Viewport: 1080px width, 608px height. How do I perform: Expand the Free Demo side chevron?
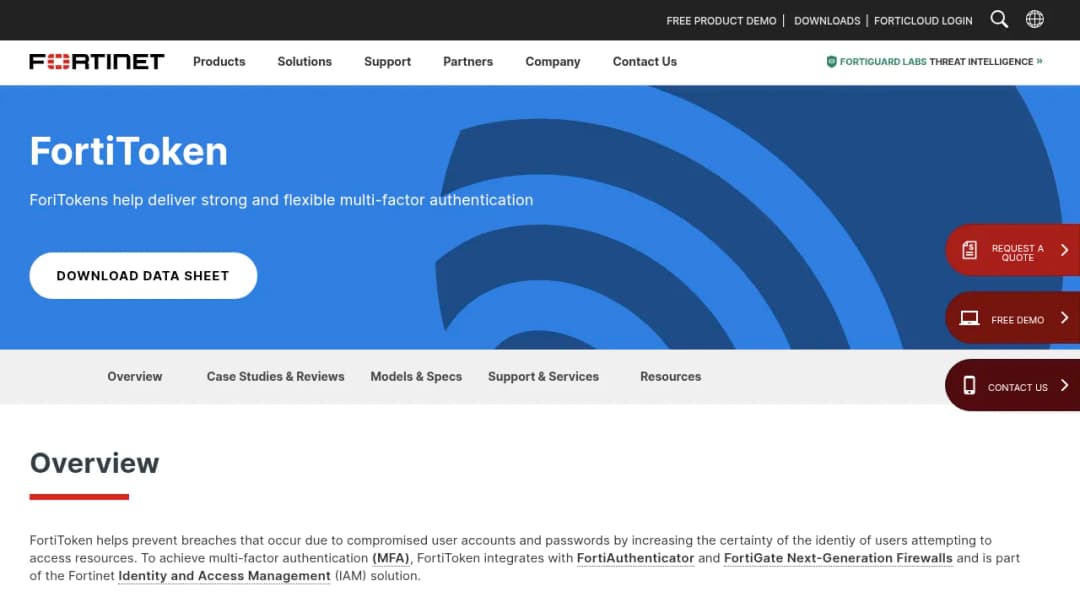pos(1064,317)
